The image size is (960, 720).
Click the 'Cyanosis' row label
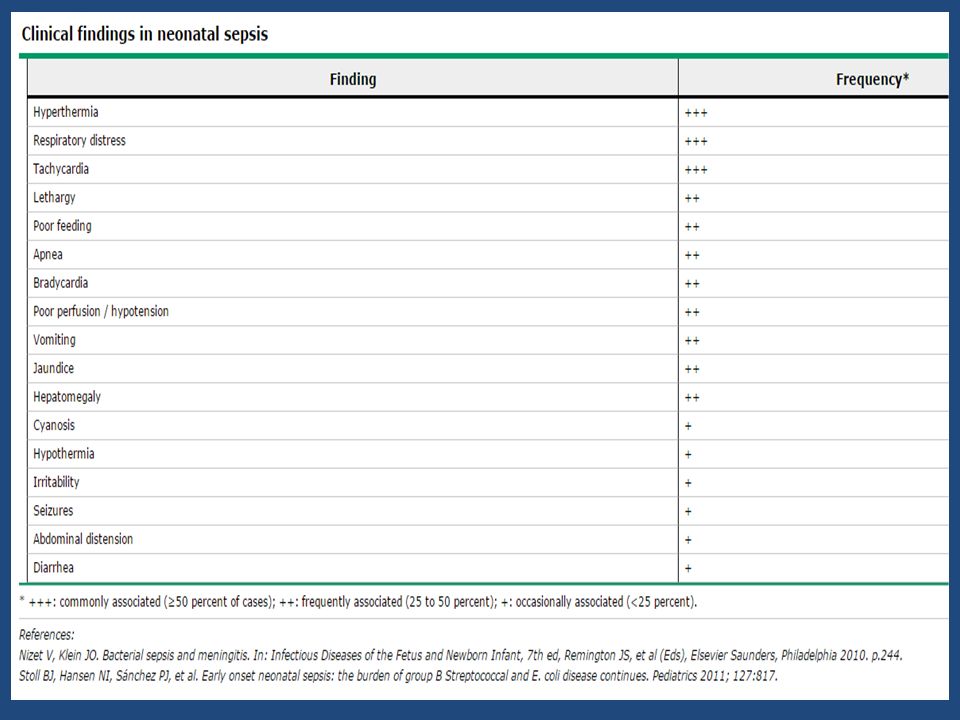[54, 425]
